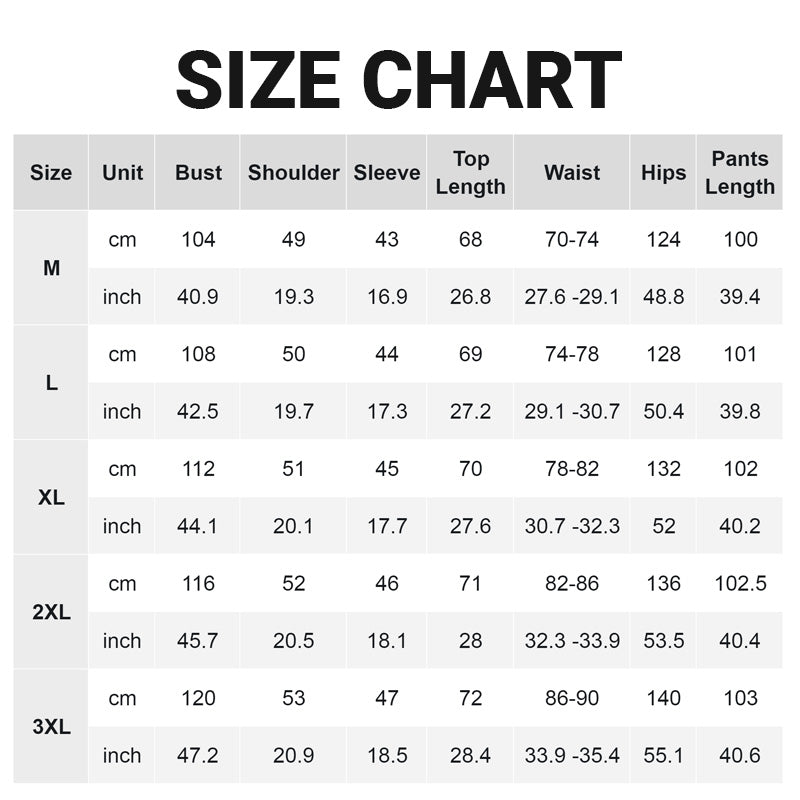Select the Sleeve column header
Viewport: 800px width, 800px height.
(387, 172)
